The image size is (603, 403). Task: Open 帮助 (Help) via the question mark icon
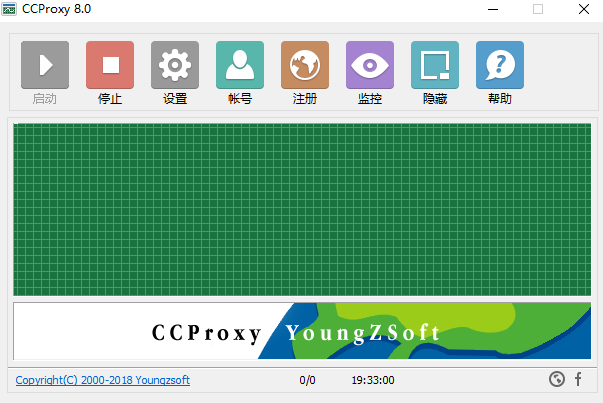500,65
